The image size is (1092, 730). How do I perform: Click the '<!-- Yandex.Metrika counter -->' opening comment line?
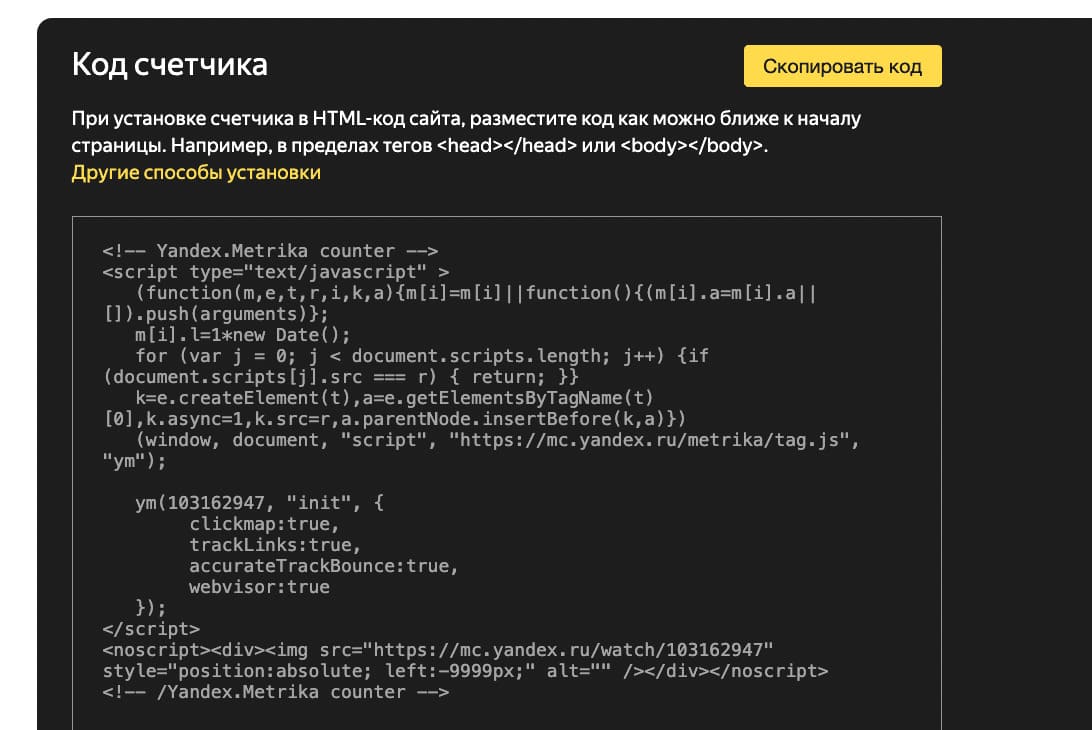coord(270,251)
